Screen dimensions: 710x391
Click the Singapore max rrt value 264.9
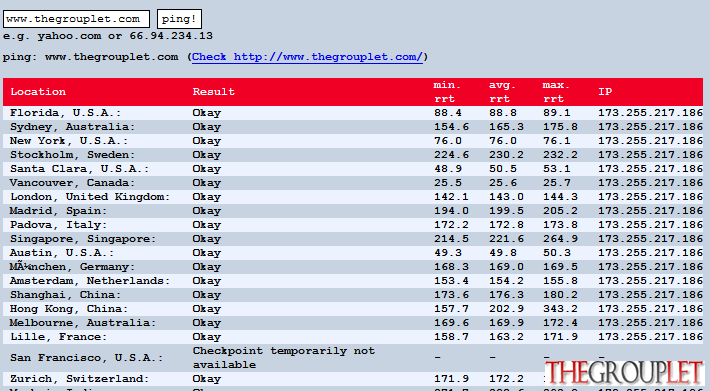point(560,239)
